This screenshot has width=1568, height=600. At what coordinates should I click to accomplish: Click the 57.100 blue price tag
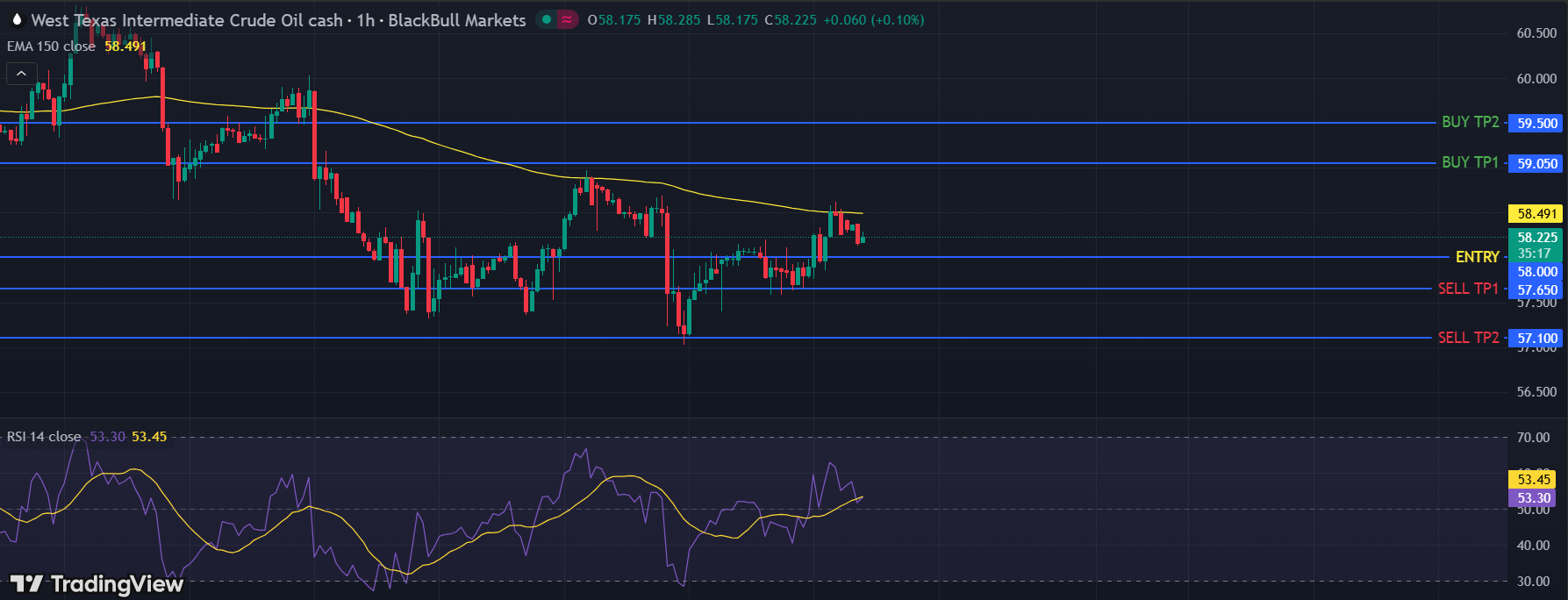point(1536,339)
